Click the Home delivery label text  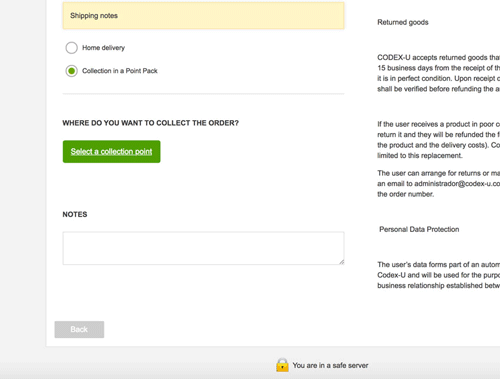(x=103, y=48)
